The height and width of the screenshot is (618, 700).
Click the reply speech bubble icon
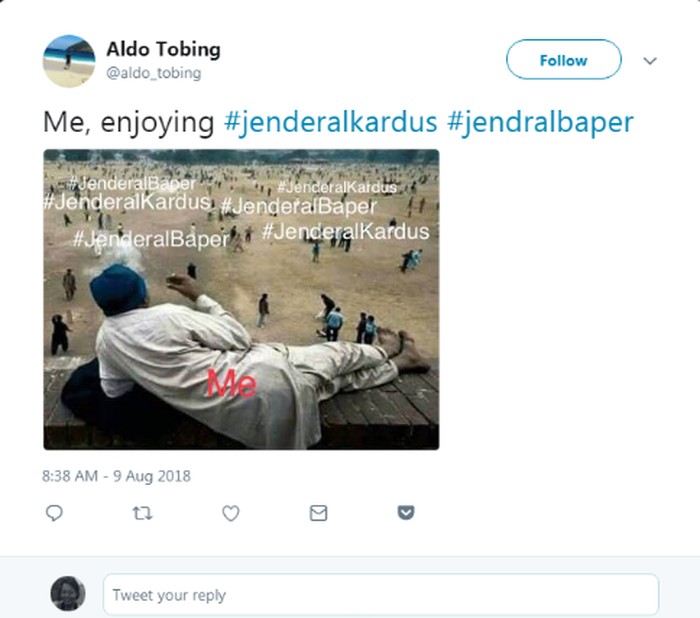pos(54,513)
